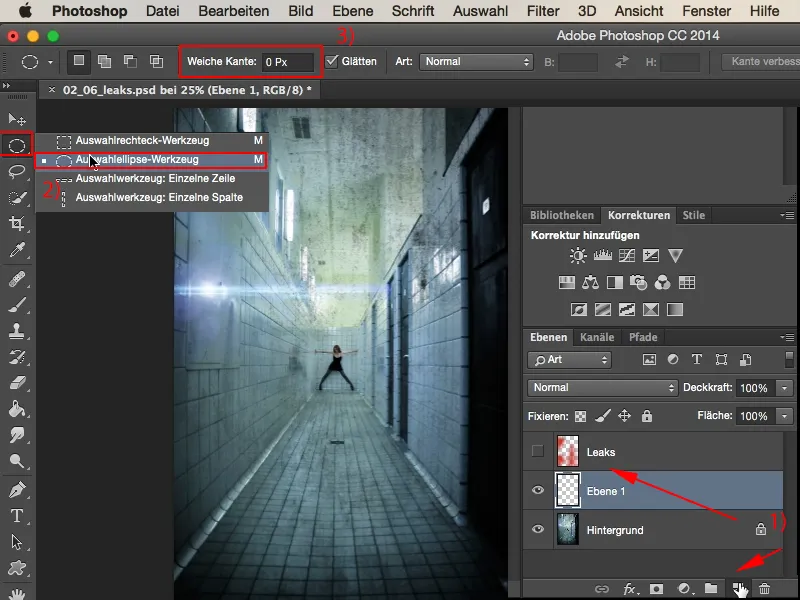Select the Paint Bucket tool
Image resolution: width=800 pixels, height=600 pixels.
17,409
